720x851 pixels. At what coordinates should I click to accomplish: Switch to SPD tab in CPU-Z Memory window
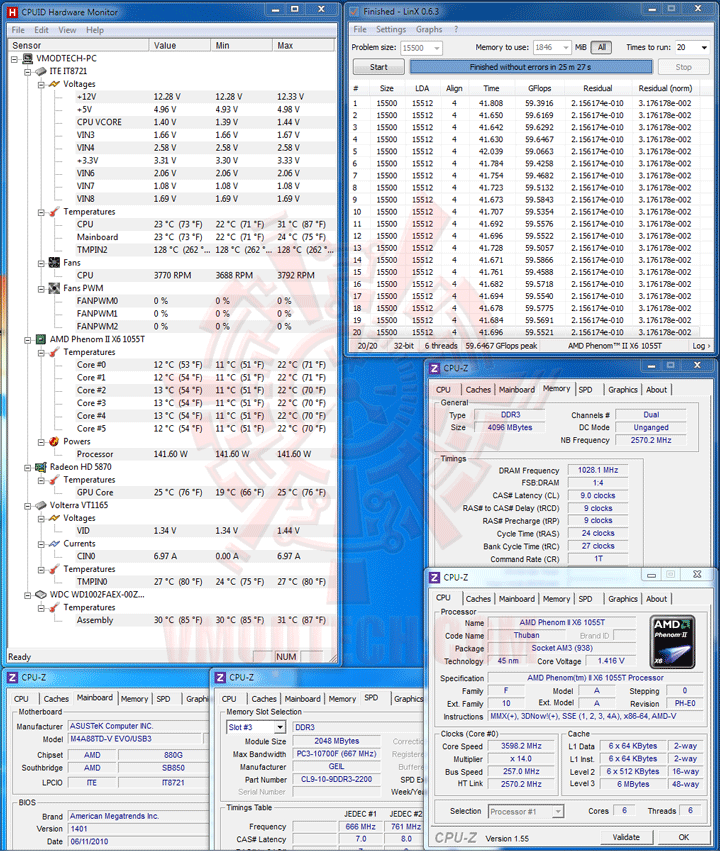585,390
